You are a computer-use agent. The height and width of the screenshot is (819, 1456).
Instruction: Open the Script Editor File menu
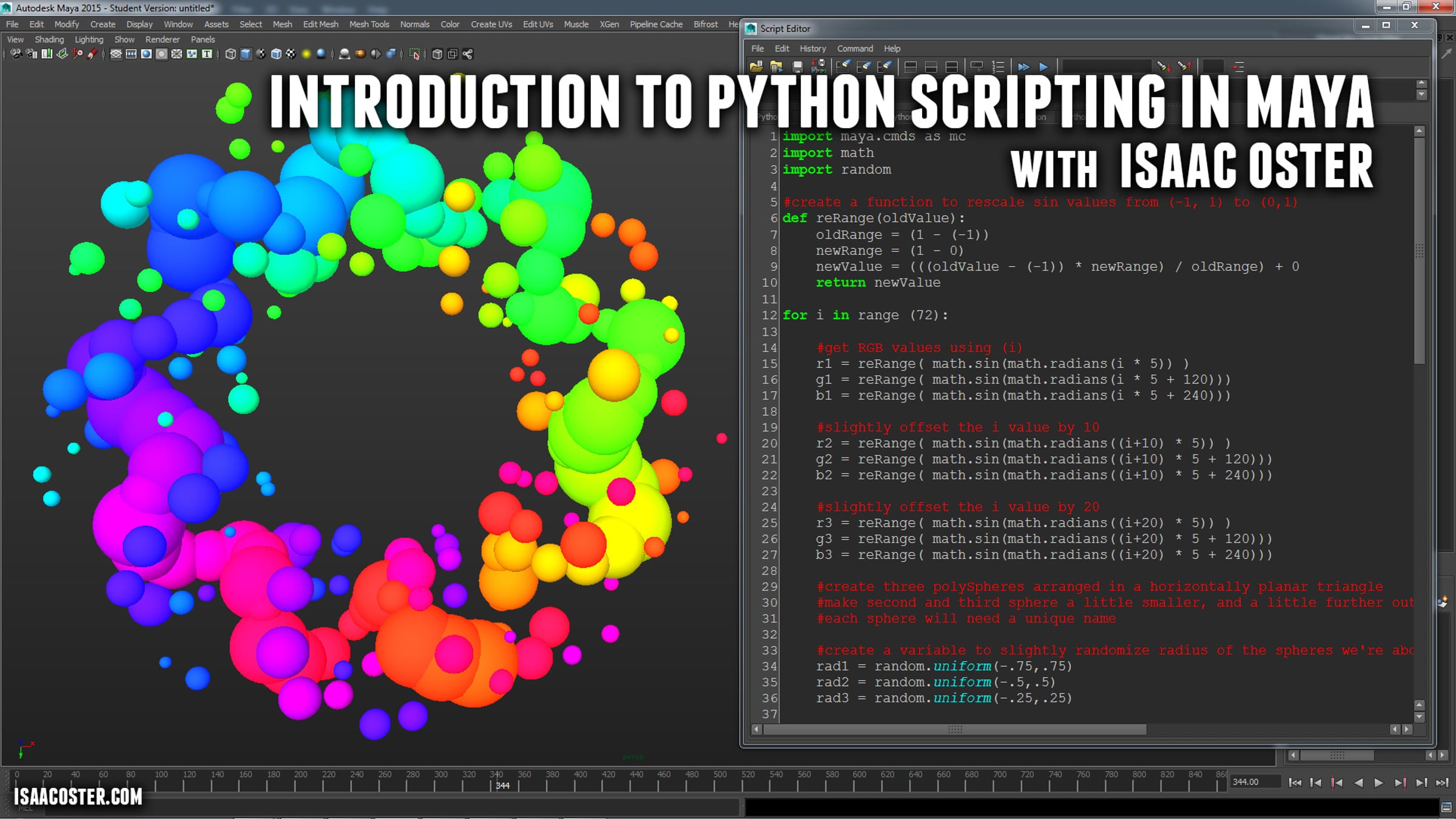point(758,49)
